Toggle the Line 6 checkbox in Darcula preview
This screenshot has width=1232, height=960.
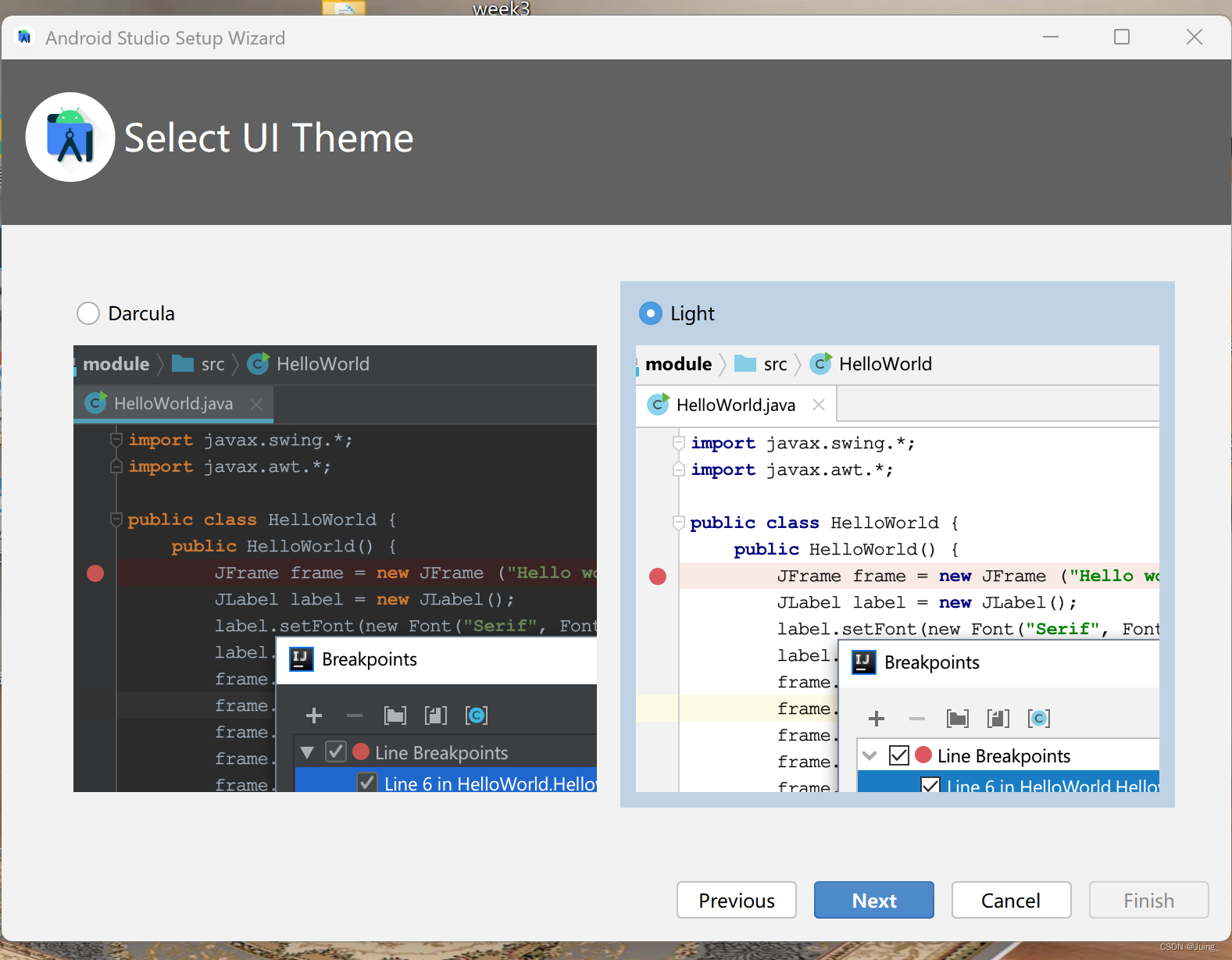tap(367, 782)
